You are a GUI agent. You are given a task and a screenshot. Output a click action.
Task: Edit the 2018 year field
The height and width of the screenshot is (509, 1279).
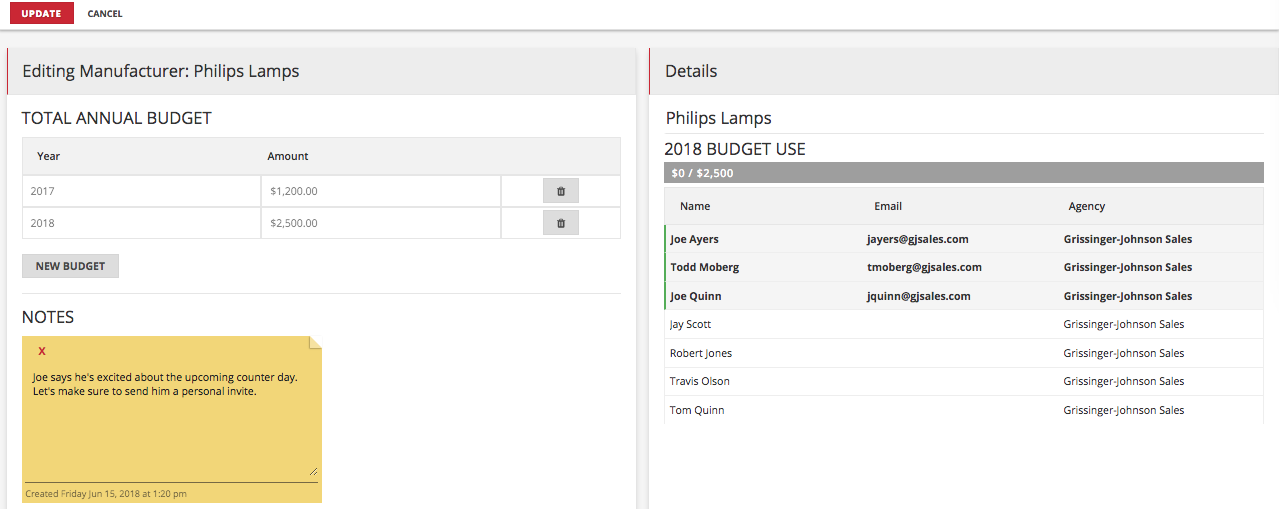click(x=141, y=223)
